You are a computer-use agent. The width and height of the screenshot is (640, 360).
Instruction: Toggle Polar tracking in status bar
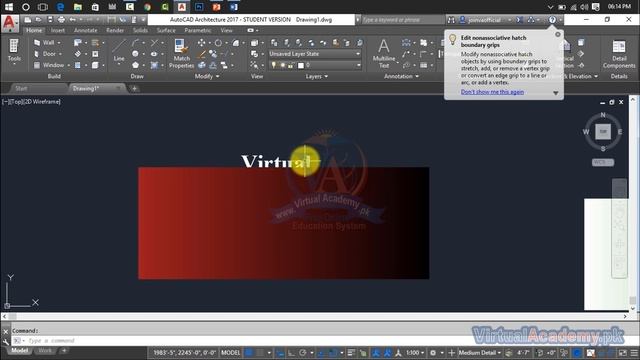pos(303,353)
